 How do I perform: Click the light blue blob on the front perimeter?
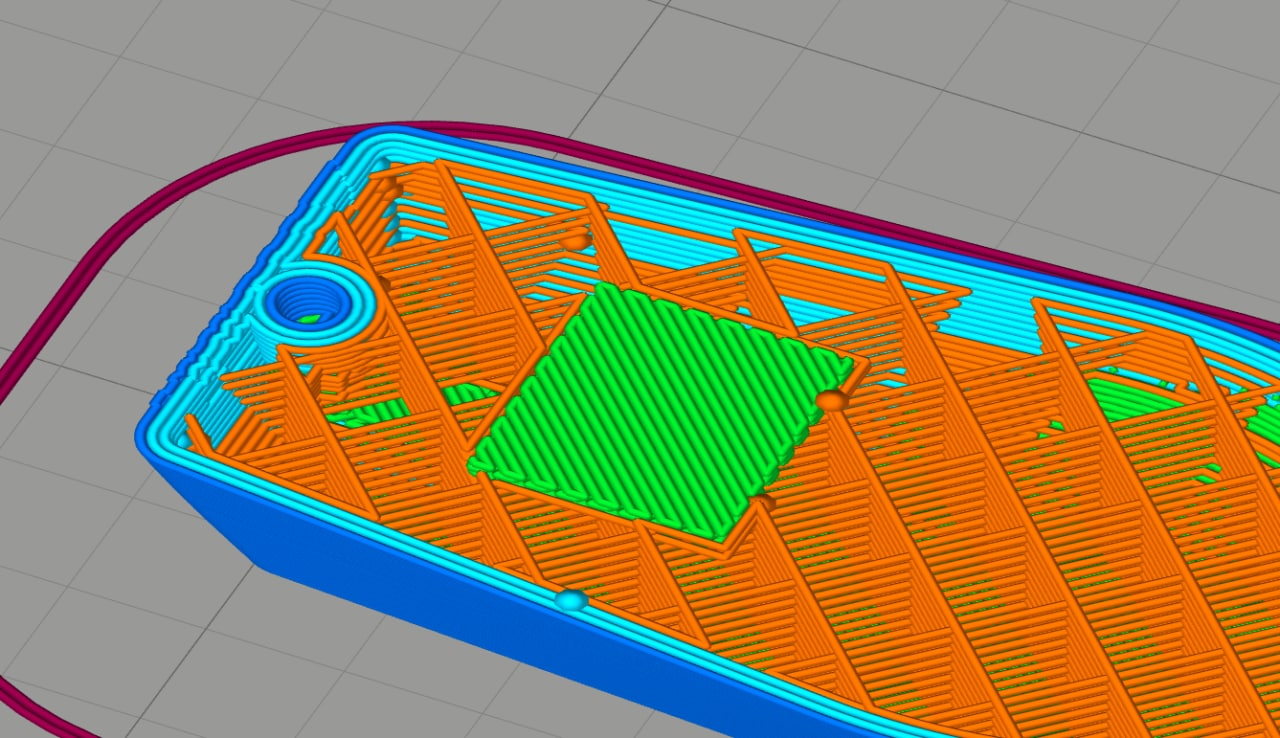tap(571, 600)
